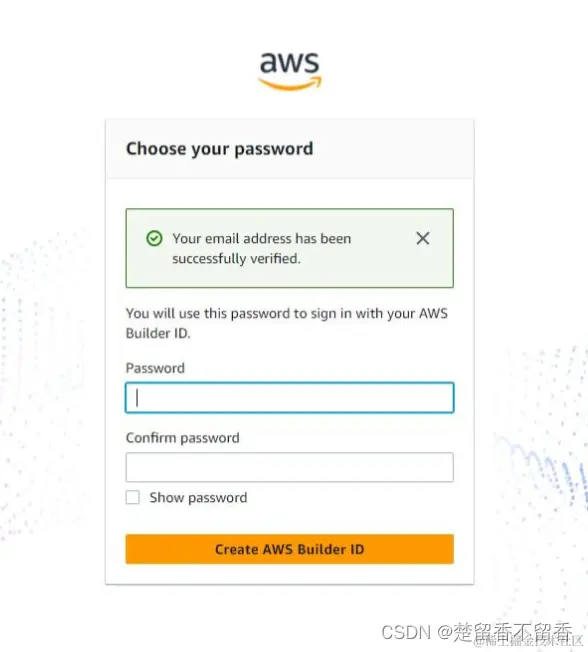Focus the Password input field
This screenshot has height=652, width=588.
pos(290,398)
